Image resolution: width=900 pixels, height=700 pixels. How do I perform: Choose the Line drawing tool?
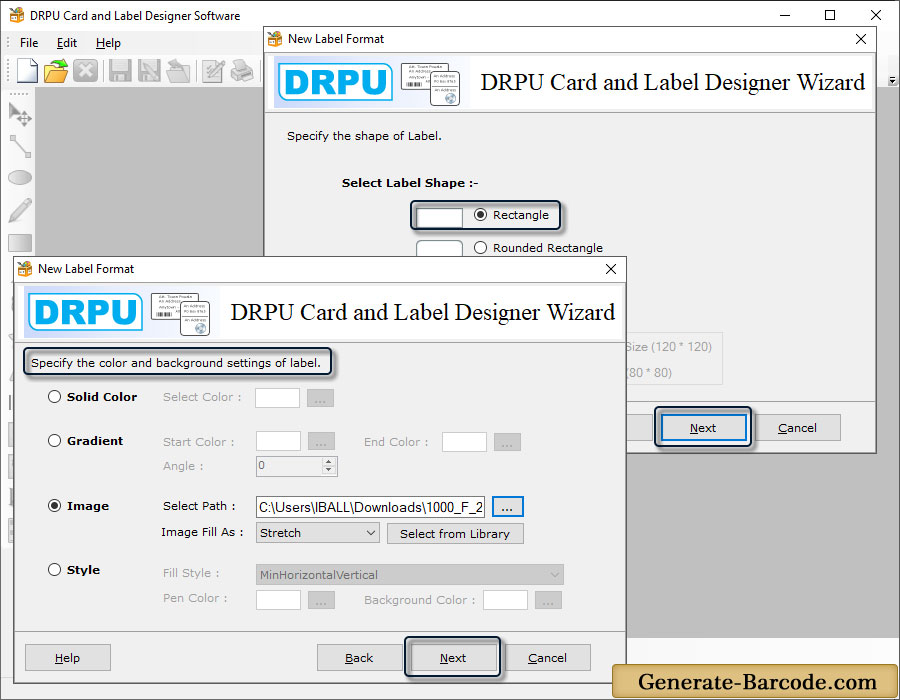click(20, 146)
